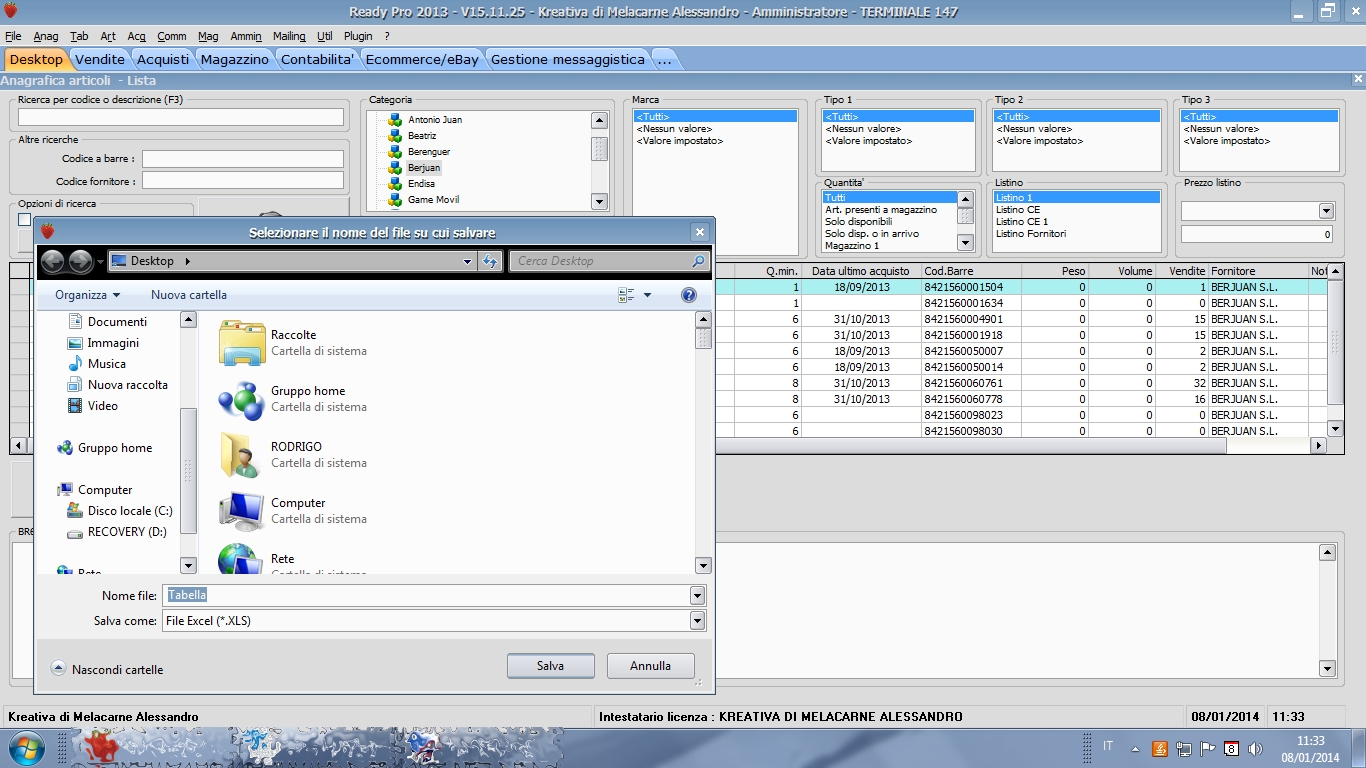
Task: Open the Windows Start menu
Action: (25, 747)
